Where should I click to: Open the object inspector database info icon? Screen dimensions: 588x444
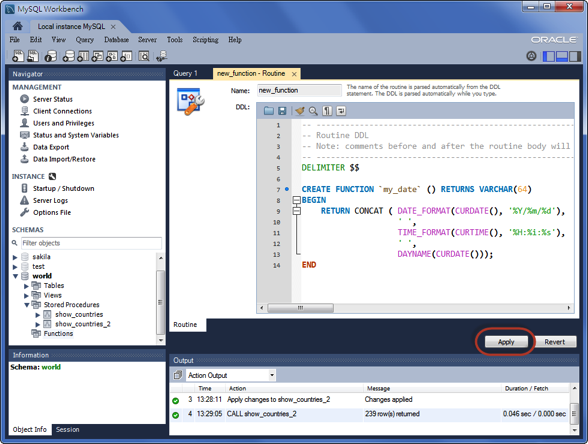[x=51, y=56]
